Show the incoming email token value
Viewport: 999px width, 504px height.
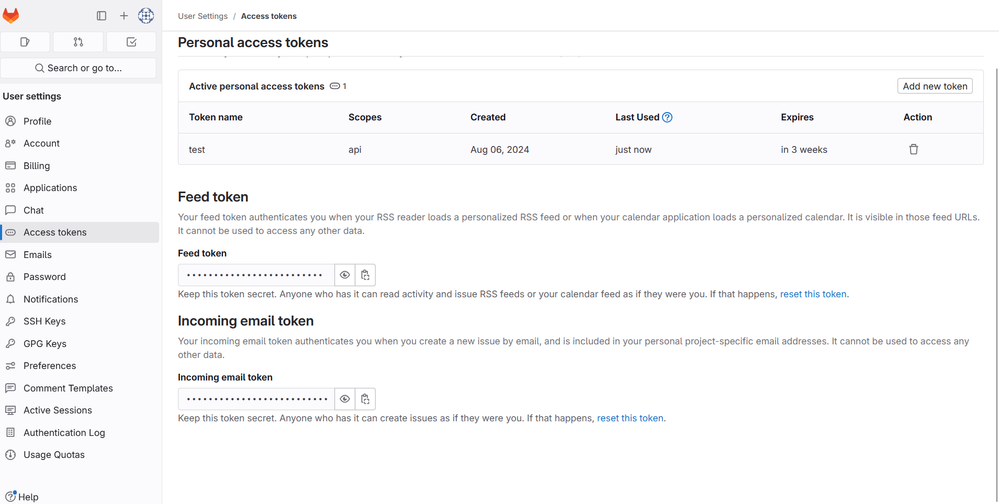pos(345,399)
